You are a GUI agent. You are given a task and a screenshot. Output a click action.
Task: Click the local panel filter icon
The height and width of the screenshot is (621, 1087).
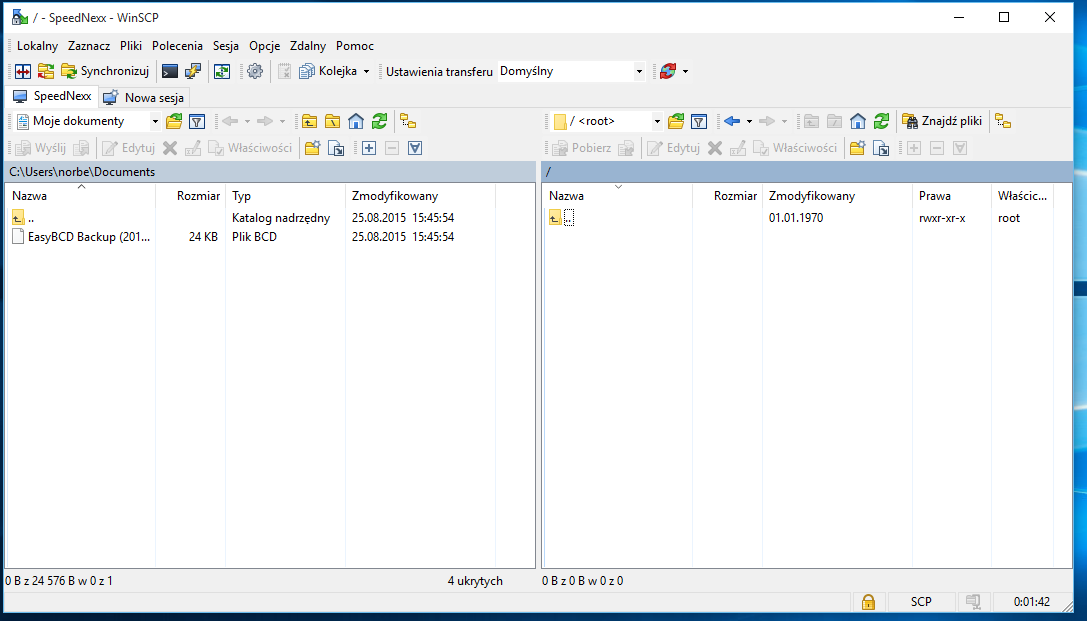[x=197, y=121]
